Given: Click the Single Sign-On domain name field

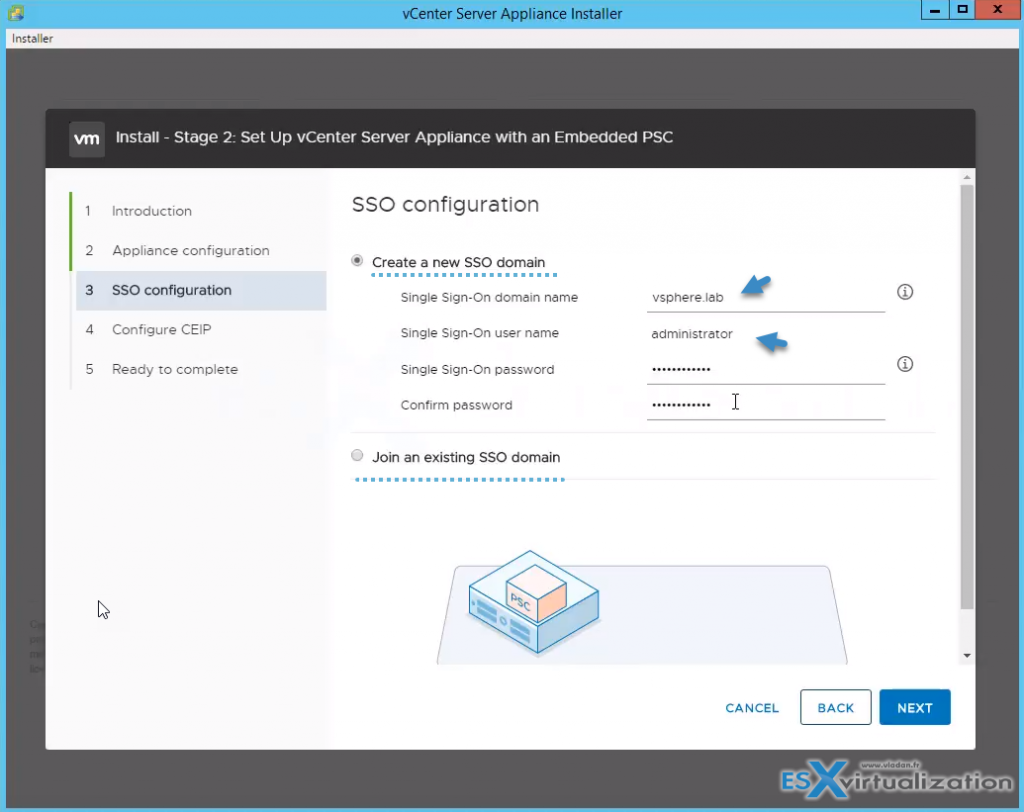Looking at the screenshot, I should tap(765, 296).
